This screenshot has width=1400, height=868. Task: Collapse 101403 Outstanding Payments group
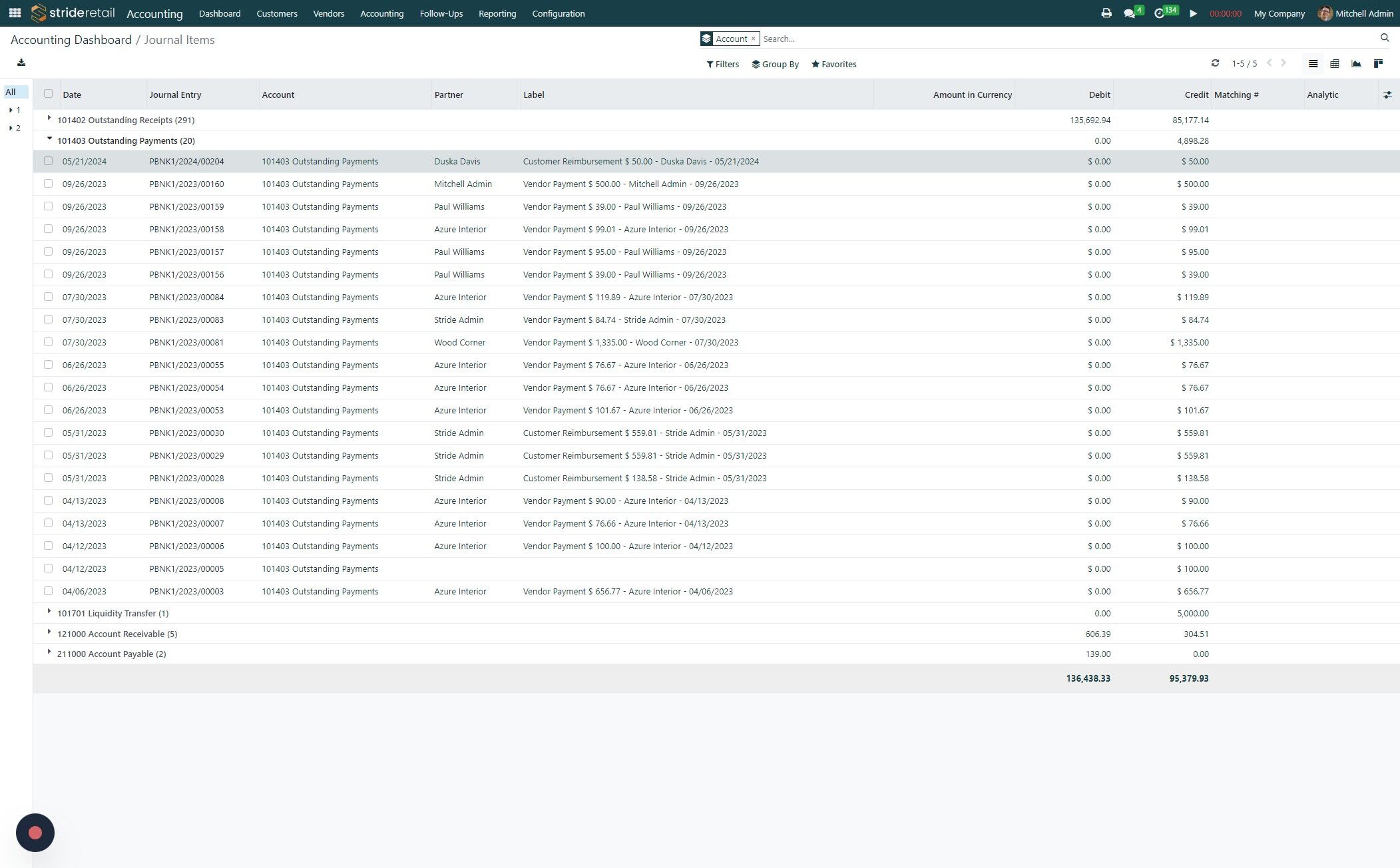pos(49,139)
